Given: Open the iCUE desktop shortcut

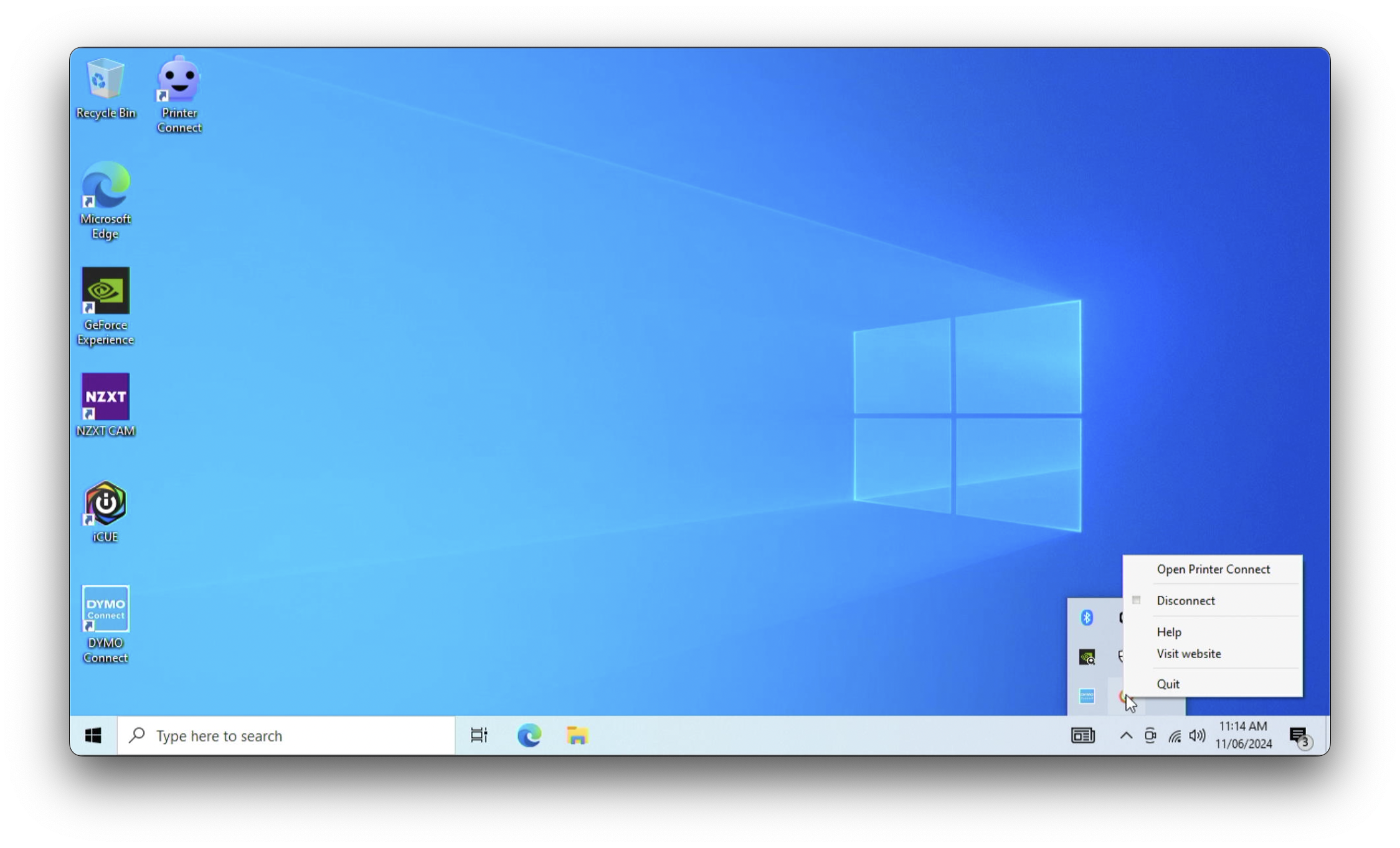Looking at the screenshot, I should pyautogui.click(x=105, y=511).
